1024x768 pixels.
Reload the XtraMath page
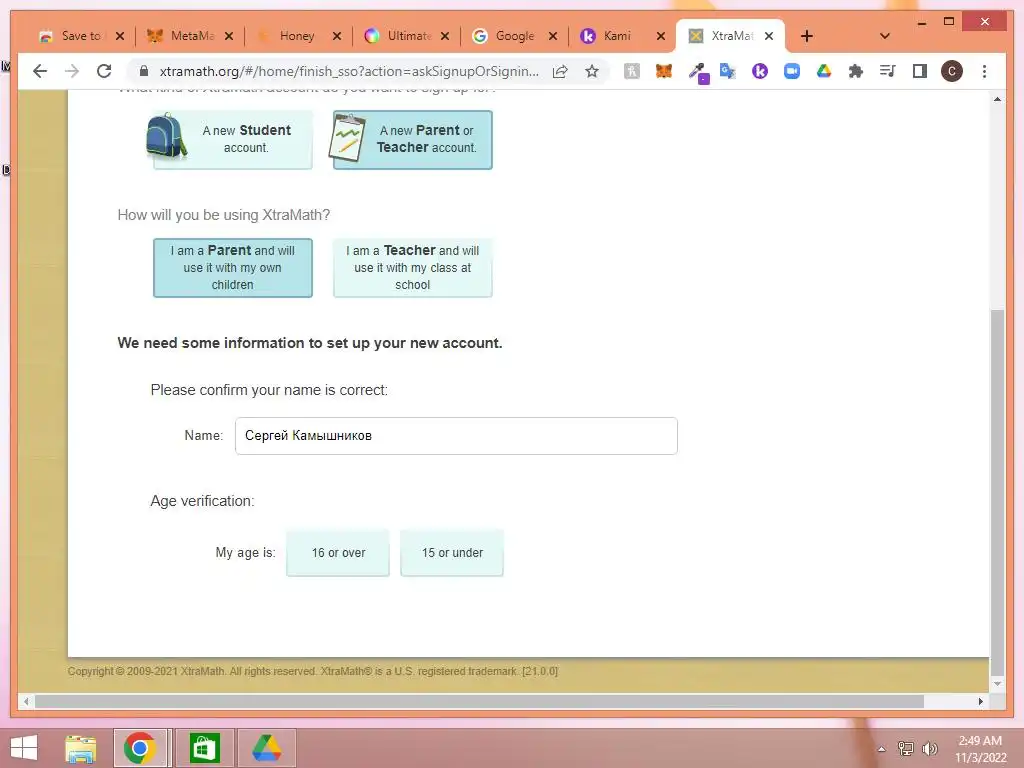[104, 71]
